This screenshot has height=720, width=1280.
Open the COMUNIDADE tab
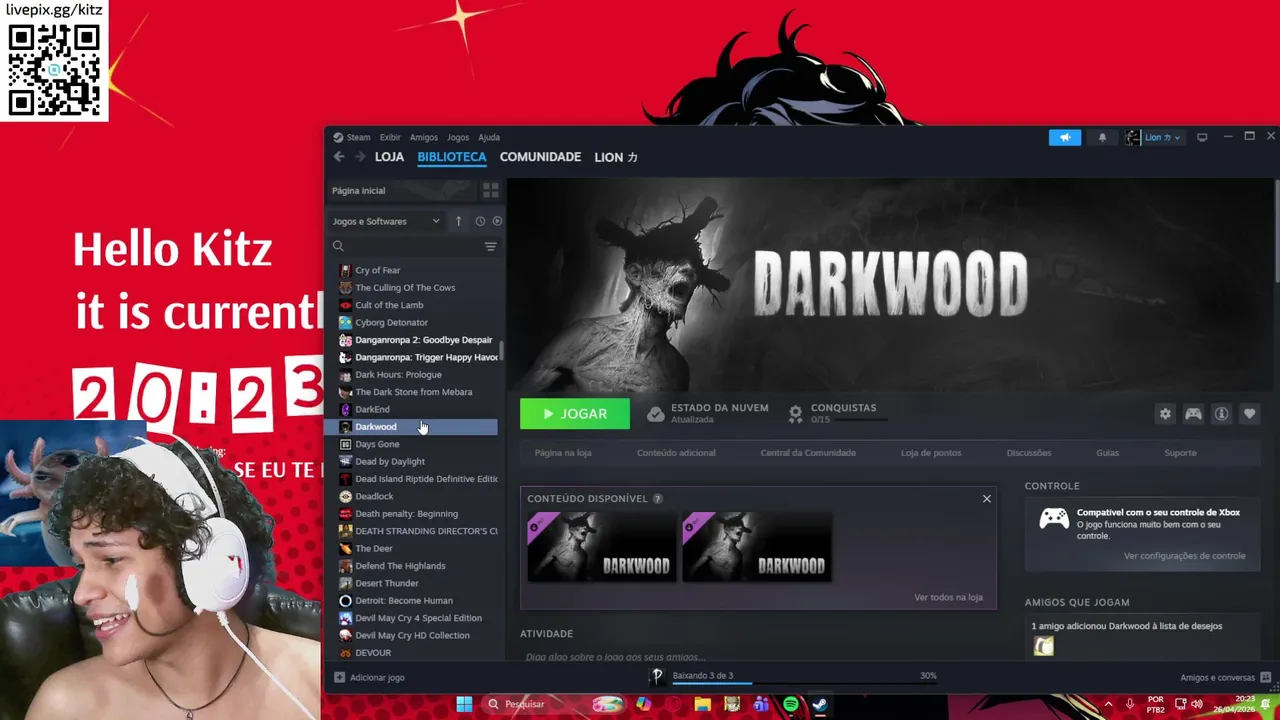point(540,157)
